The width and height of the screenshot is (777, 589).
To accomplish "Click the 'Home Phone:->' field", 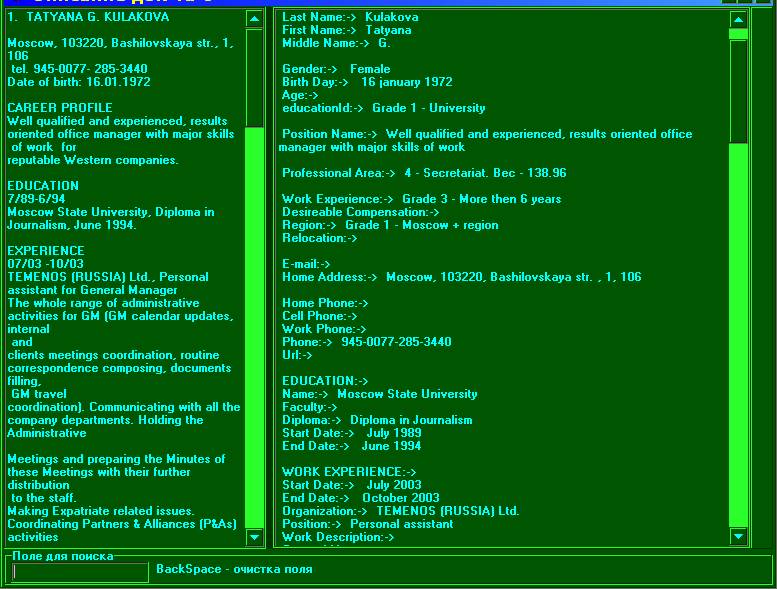I will [x=325, y=303].
